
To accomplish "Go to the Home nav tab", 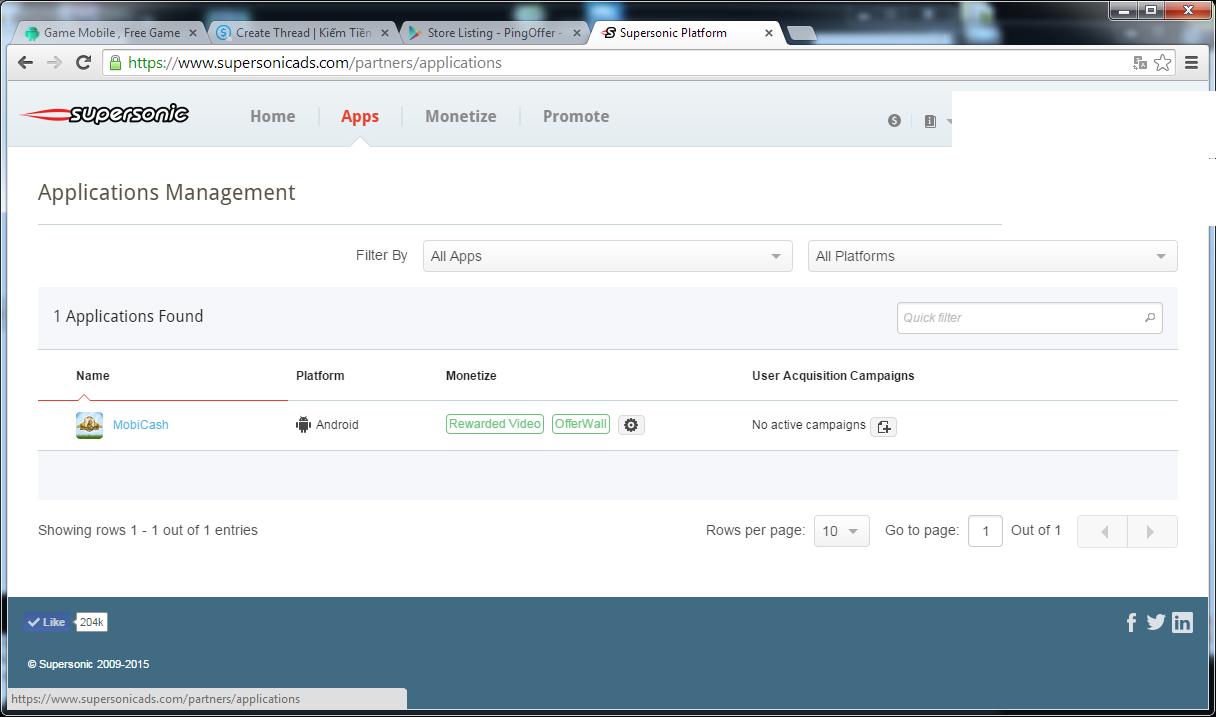I will click(273, 116).
